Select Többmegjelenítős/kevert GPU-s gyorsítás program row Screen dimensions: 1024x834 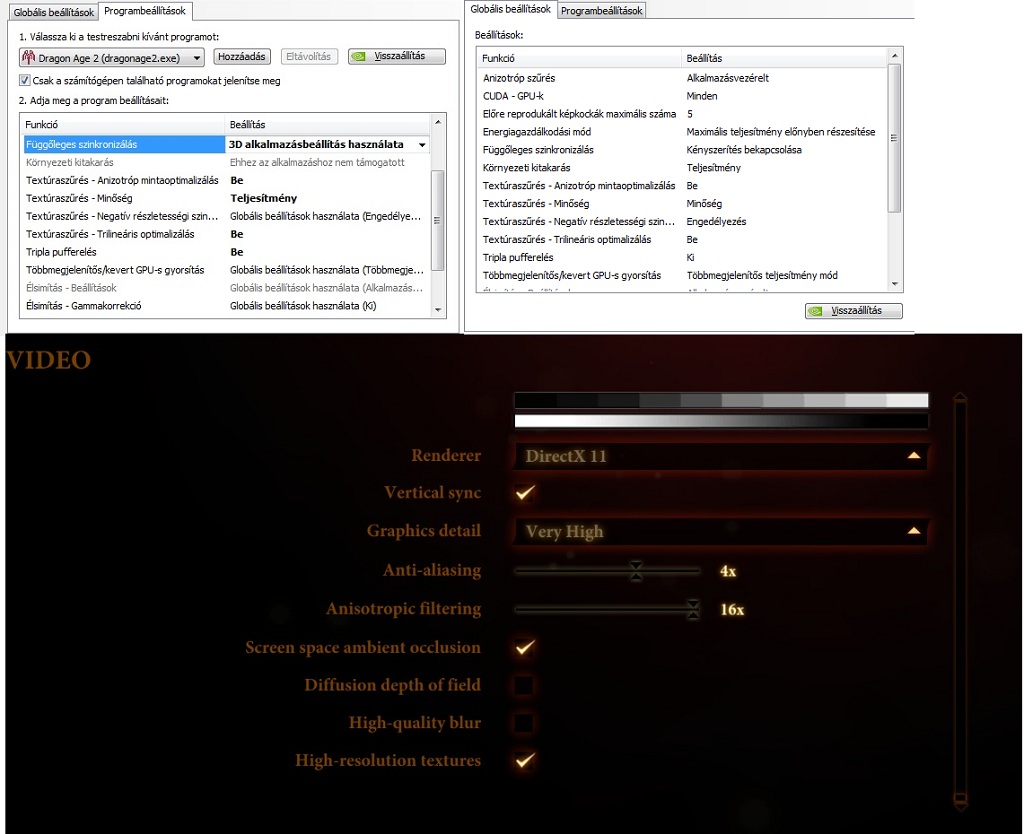226,270
